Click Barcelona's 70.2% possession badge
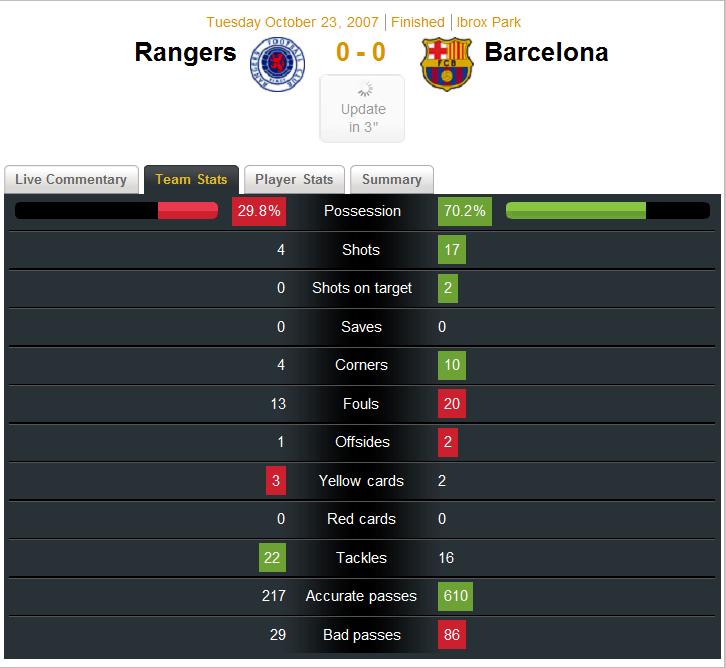The height and width of the screenshot is (668, 726). point(465,212)
